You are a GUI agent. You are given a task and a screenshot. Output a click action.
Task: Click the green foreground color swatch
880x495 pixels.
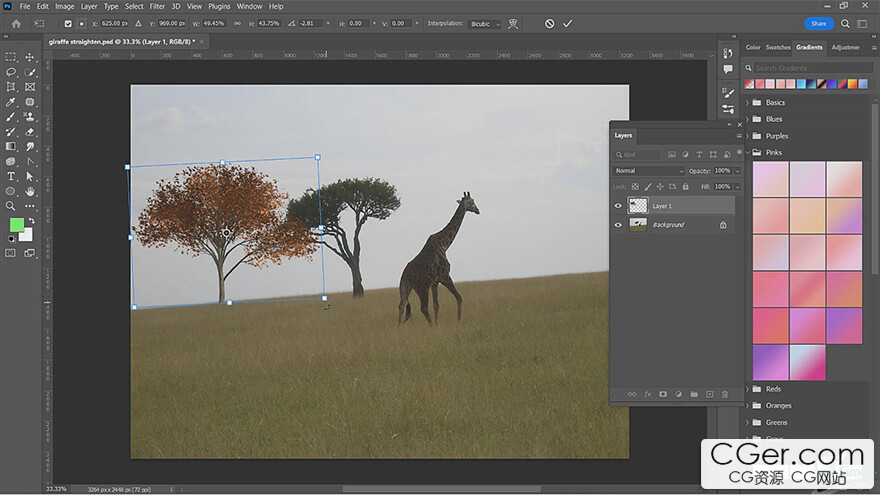tap(17, 224)
